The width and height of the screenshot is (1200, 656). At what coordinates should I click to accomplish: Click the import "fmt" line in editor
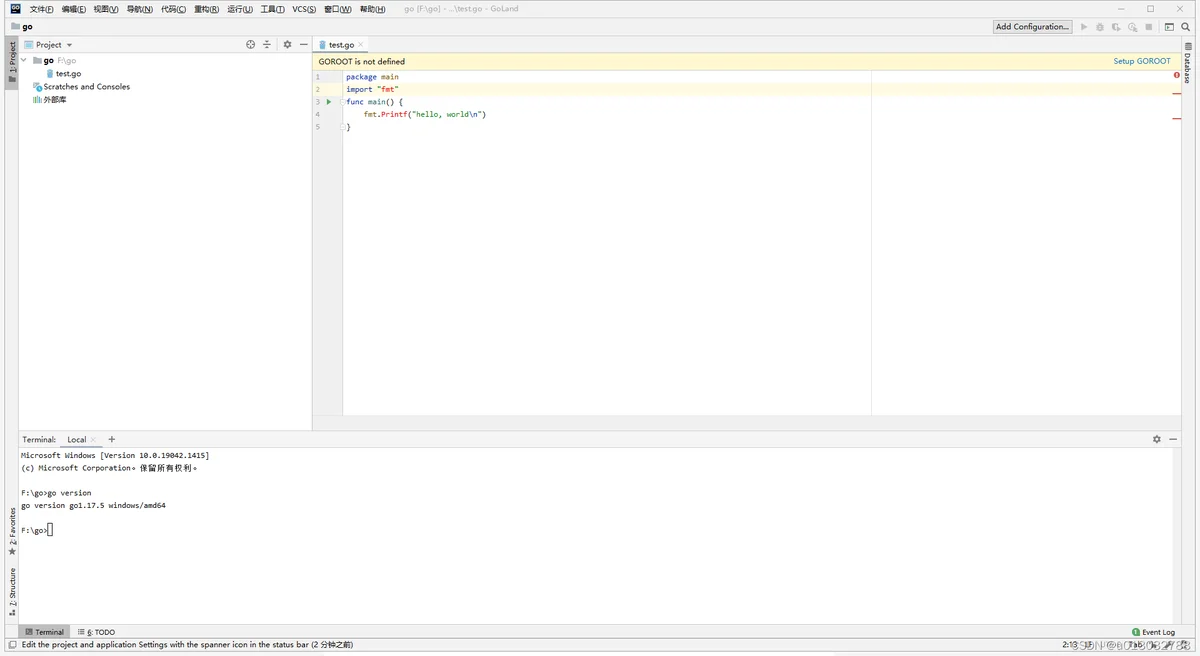[x=372, y=89]
